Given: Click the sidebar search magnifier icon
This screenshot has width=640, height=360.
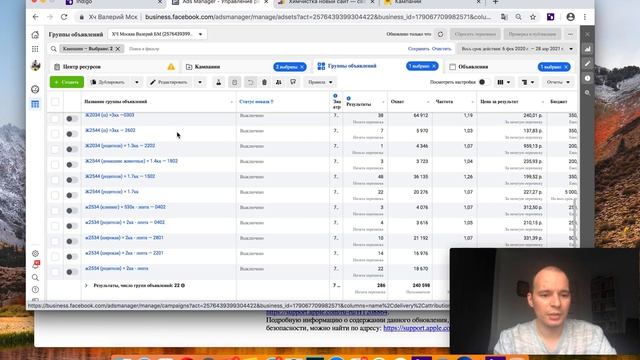Looking at the screenshot, I should [x=35, y=278].
